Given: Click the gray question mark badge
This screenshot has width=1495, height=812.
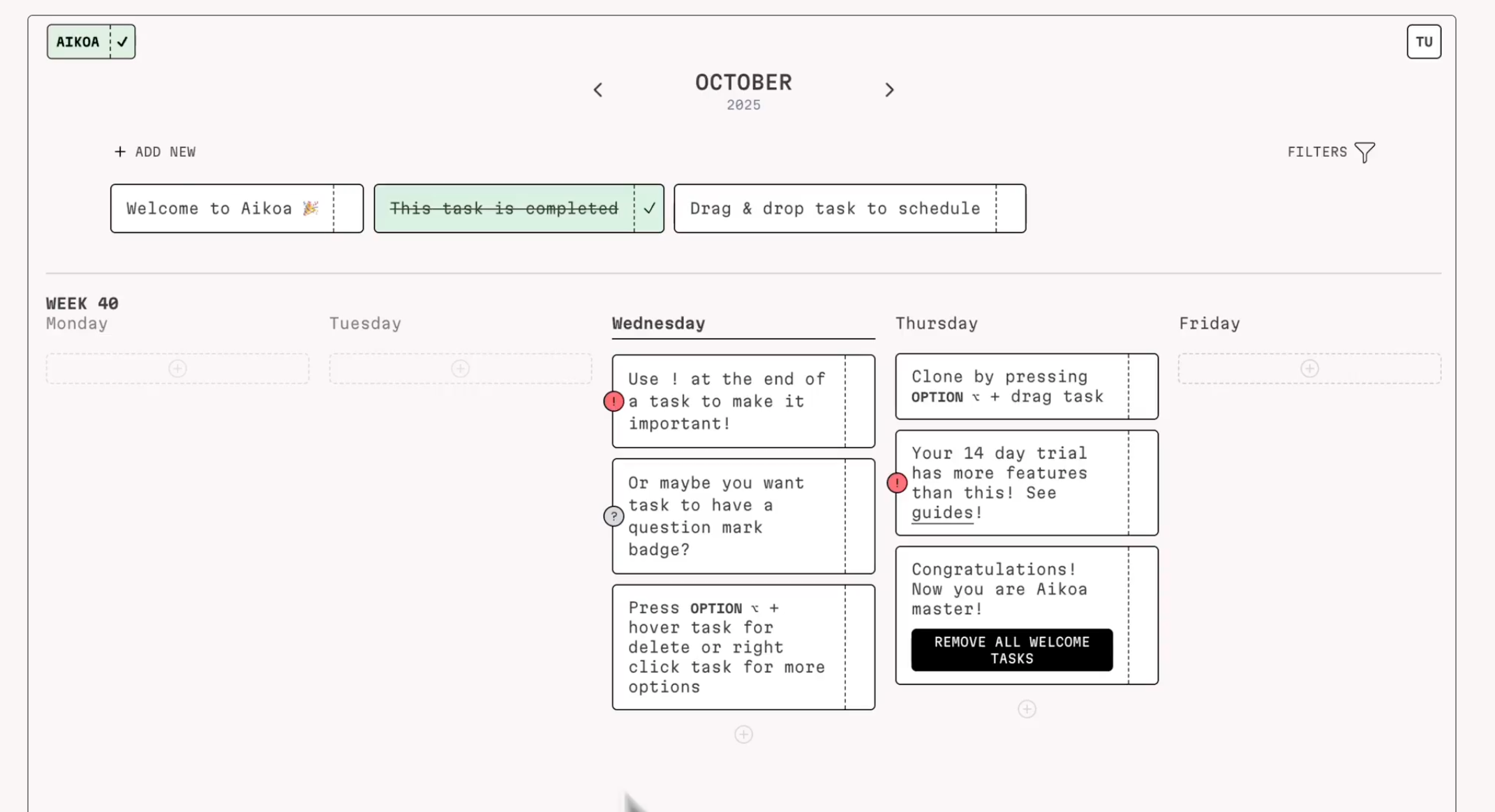Looking at the screenshot, I should pyautogui.click(x=613, y=516).
